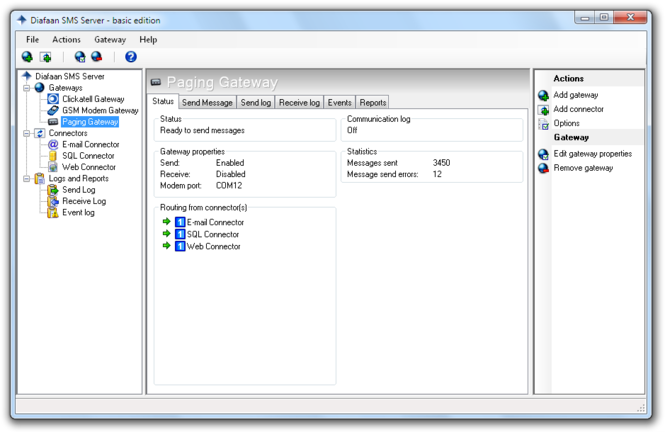
Task: Click the Logs and Reports clipboard icon
Action: pos(39,178)
